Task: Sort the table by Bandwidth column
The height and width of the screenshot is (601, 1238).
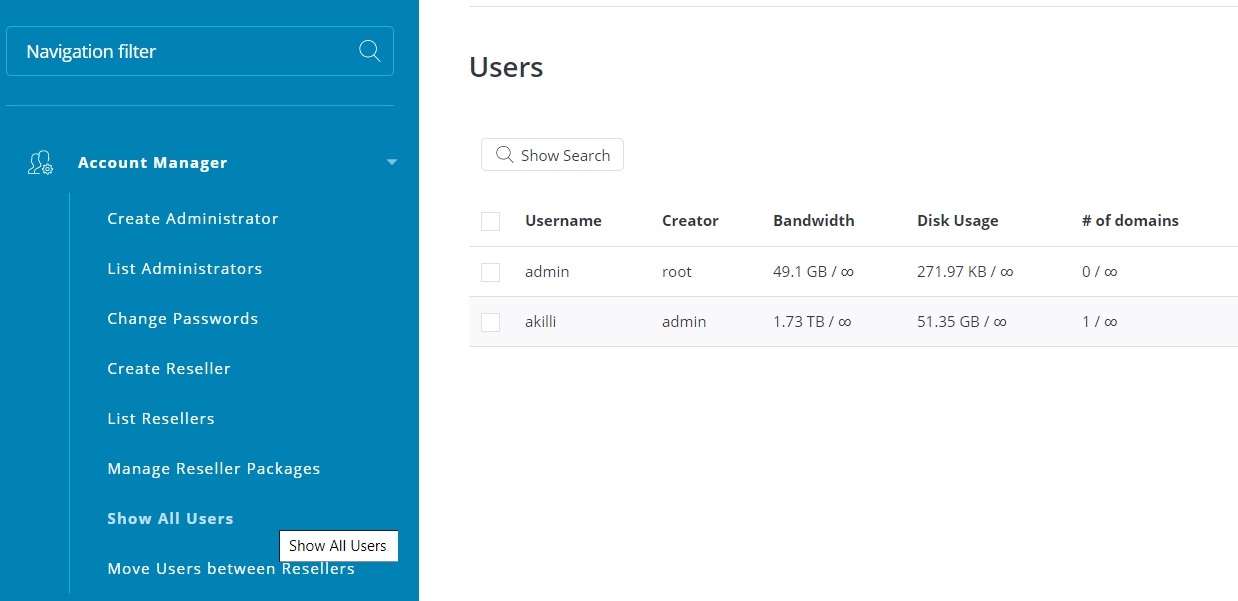Action: [813, 221]
